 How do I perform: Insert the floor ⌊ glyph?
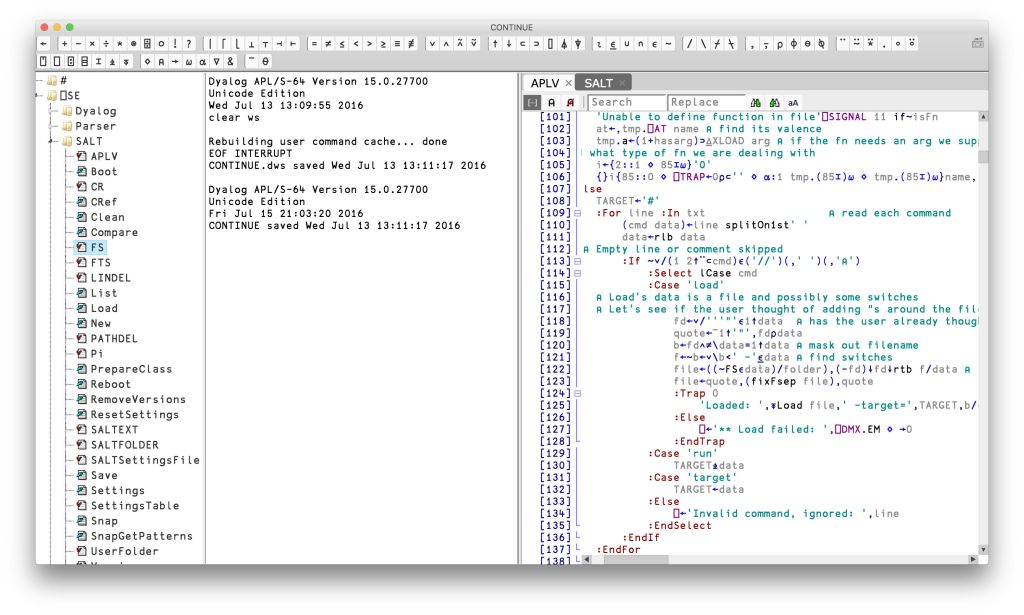(x=237, y=44)
